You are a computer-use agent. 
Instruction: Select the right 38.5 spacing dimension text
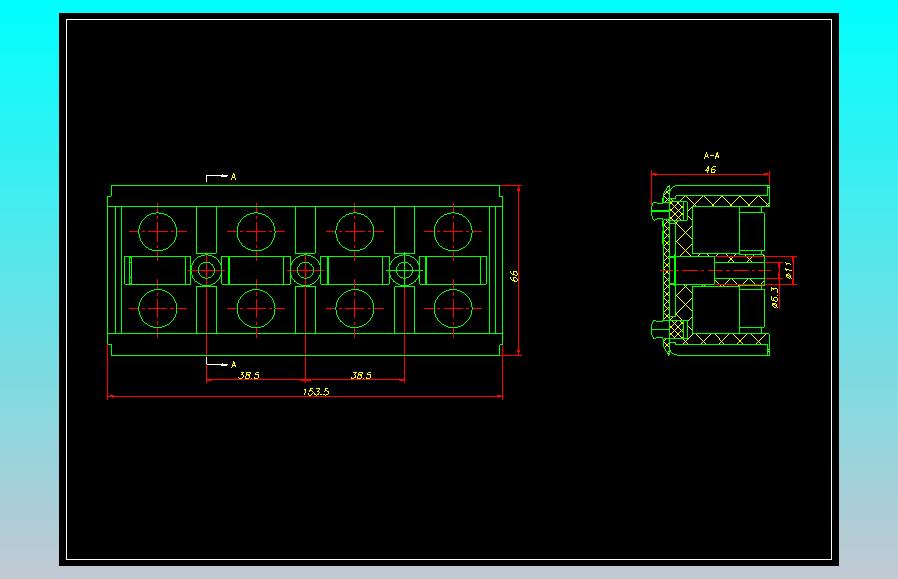pyautogui.click(x=361, y=375)
